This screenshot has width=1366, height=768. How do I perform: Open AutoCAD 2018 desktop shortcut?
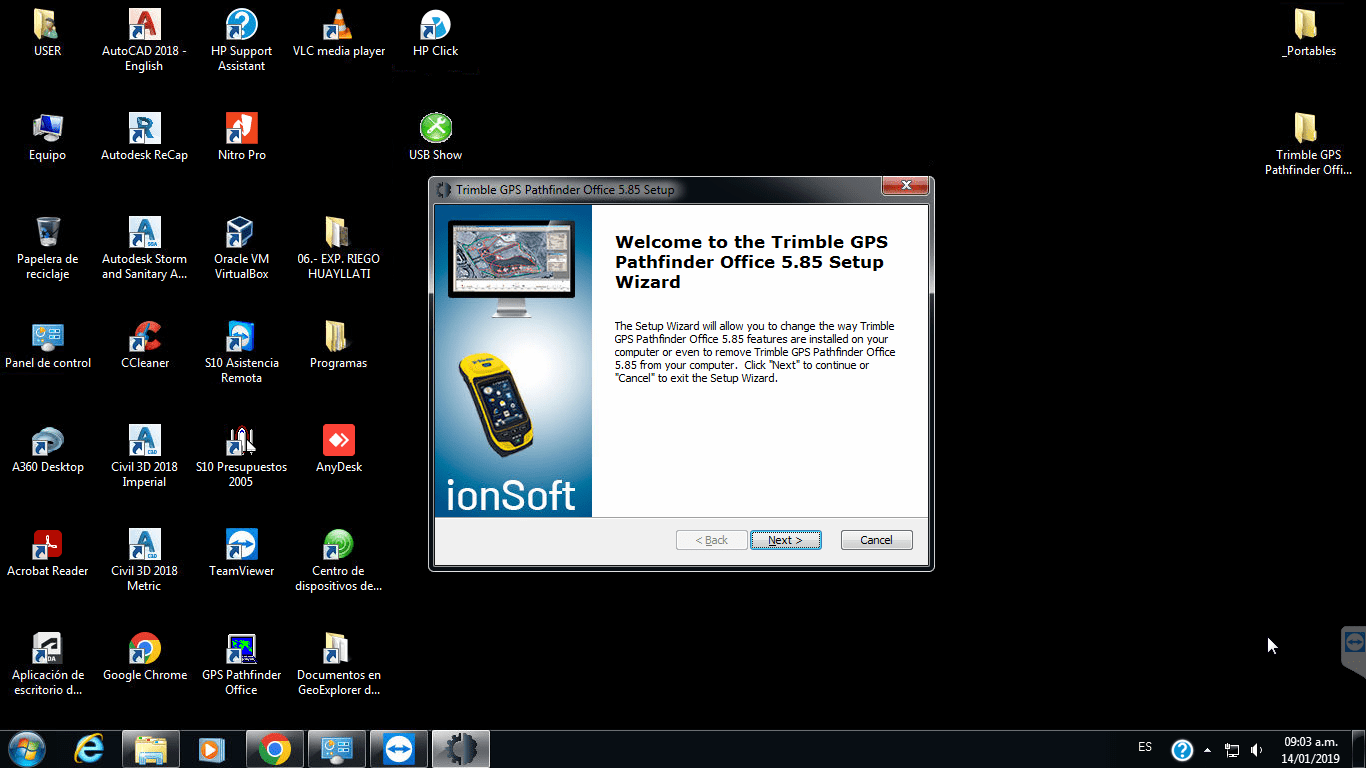(x=144, y=27)
